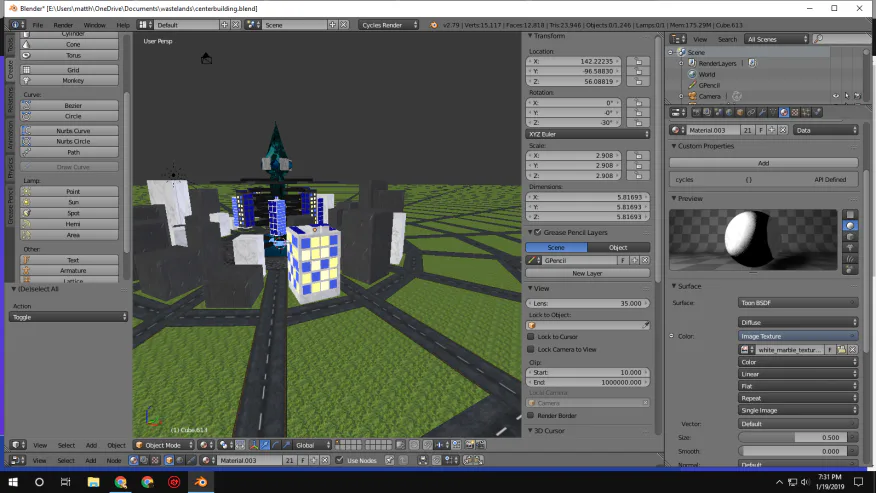Open Object properties tab icon
Image resolution: width=876 pixels, height=493 pixels.
(x=740, y=112)
